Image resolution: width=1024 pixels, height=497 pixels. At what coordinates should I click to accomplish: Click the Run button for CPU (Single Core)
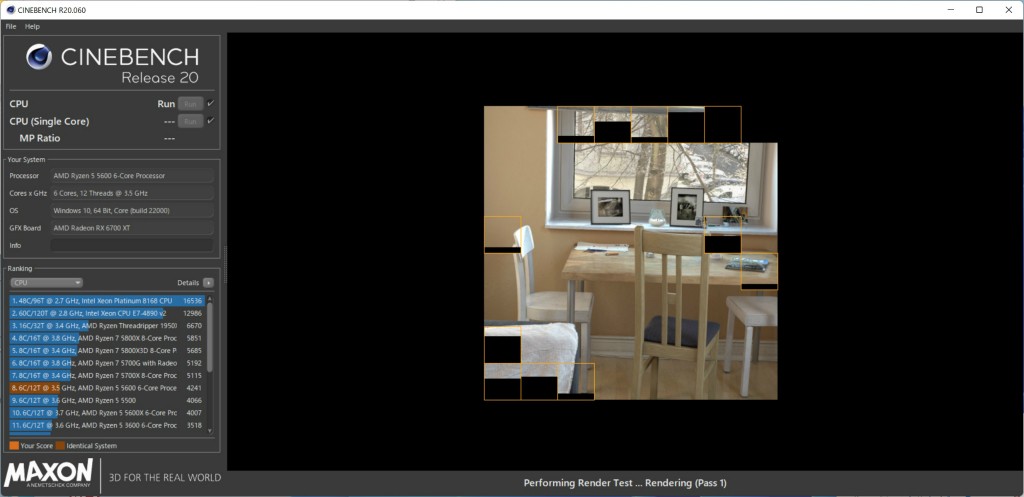coord(190,121)
